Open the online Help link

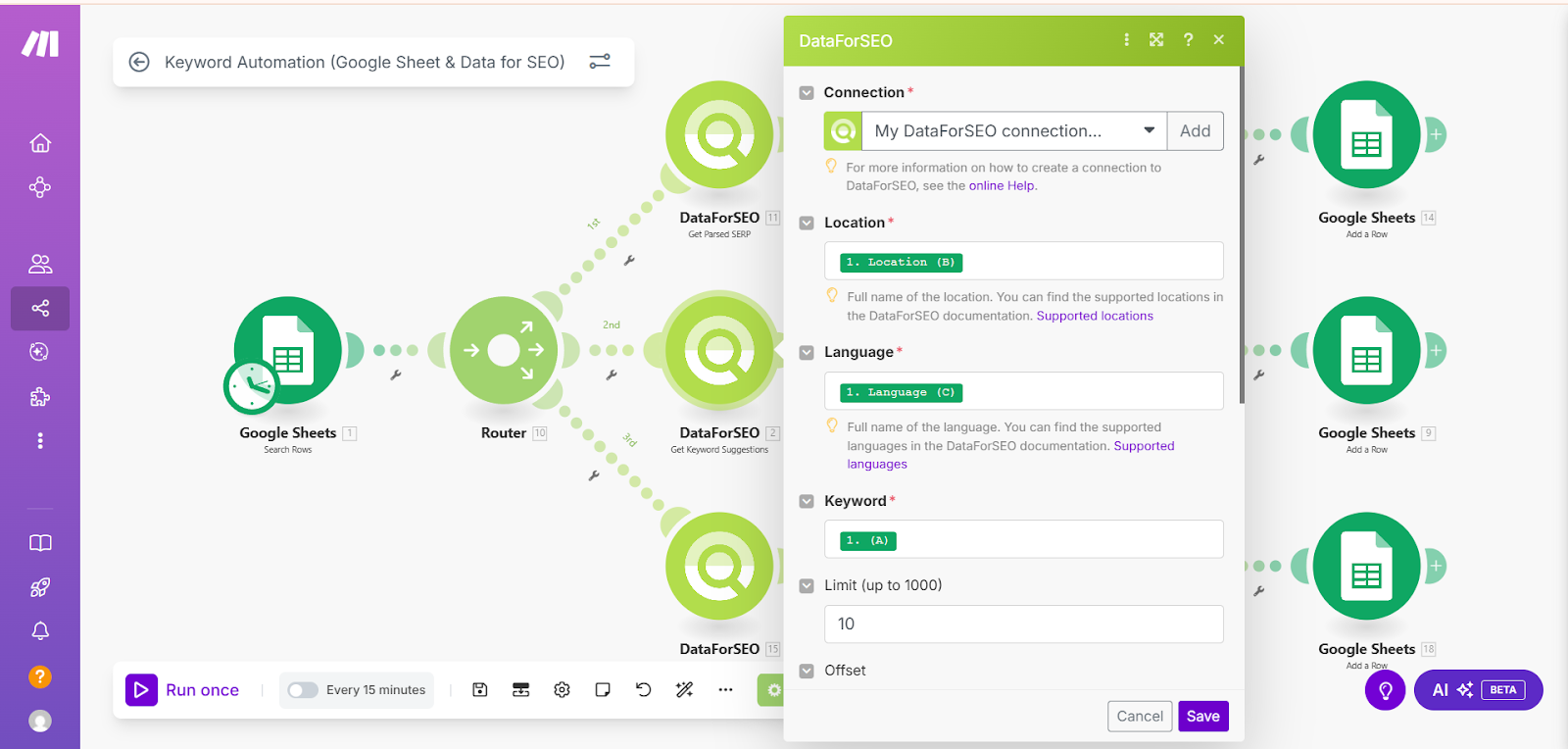[x=1002, y=185]
